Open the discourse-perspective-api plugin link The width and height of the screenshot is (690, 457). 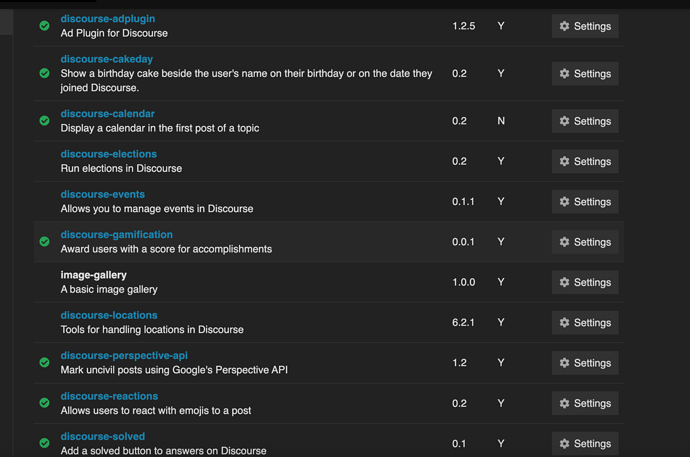[x=124, y=355]
